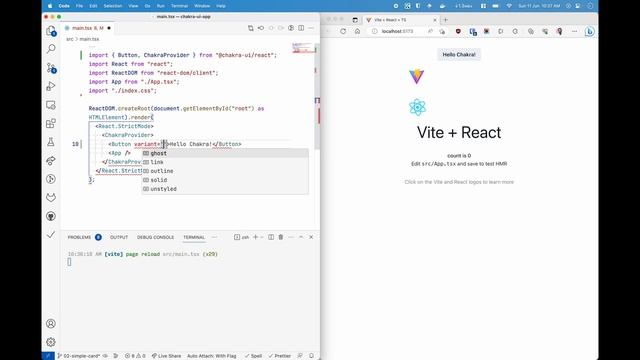This screenshot has width=640, height=360.
Task: Open the Explorer view in the activity bar
Action: point(51,31)
